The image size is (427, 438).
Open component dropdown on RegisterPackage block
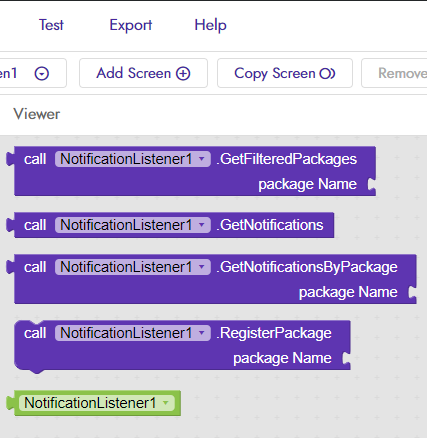click(x=201, y=333)
